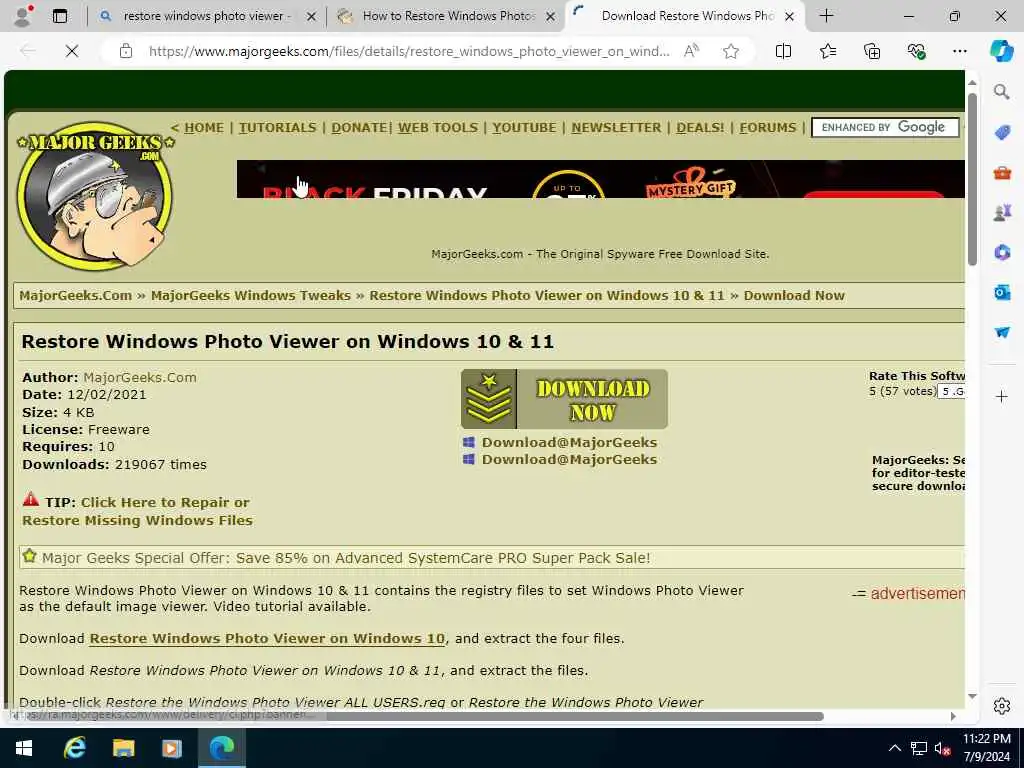Click the Black Friday banner ad
Image resolution: width=1024 pixels, height=768 pixels.
click(601, 179)
